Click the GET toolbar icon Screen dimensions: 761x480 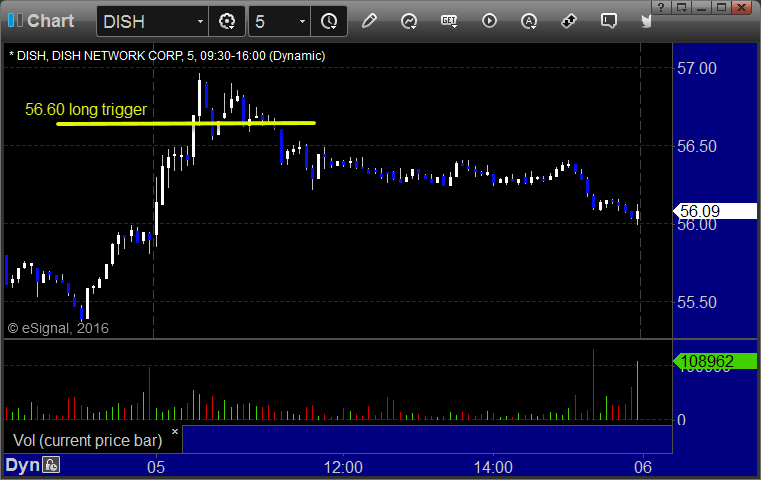(449, 21)
